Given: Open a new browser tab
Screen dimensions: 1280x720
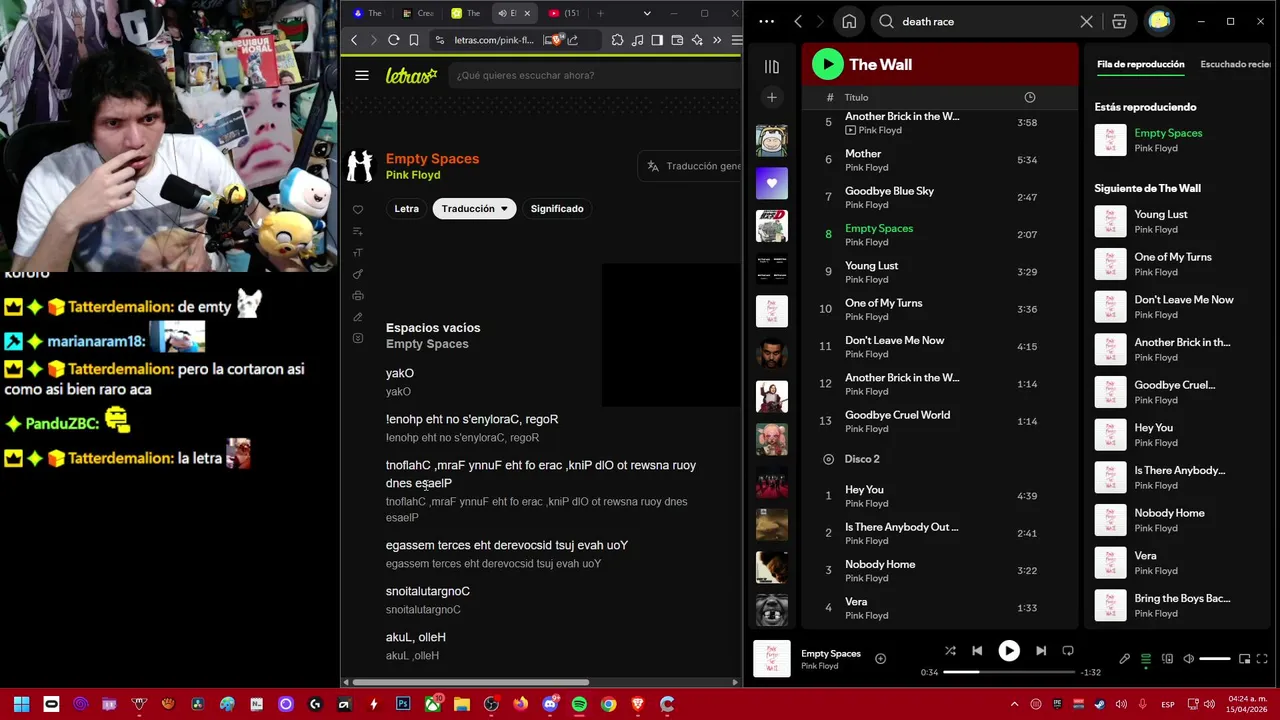Looking at the screenshot, I should point(600,13).
